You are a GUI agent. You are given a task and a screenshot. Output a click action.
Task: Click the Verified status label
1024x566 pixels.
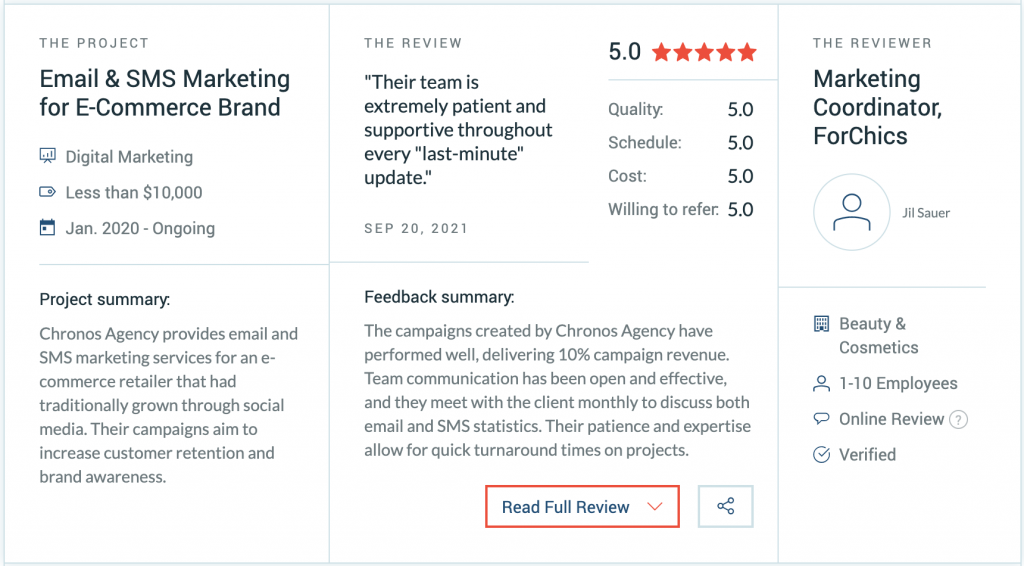[x=867, y=454]
